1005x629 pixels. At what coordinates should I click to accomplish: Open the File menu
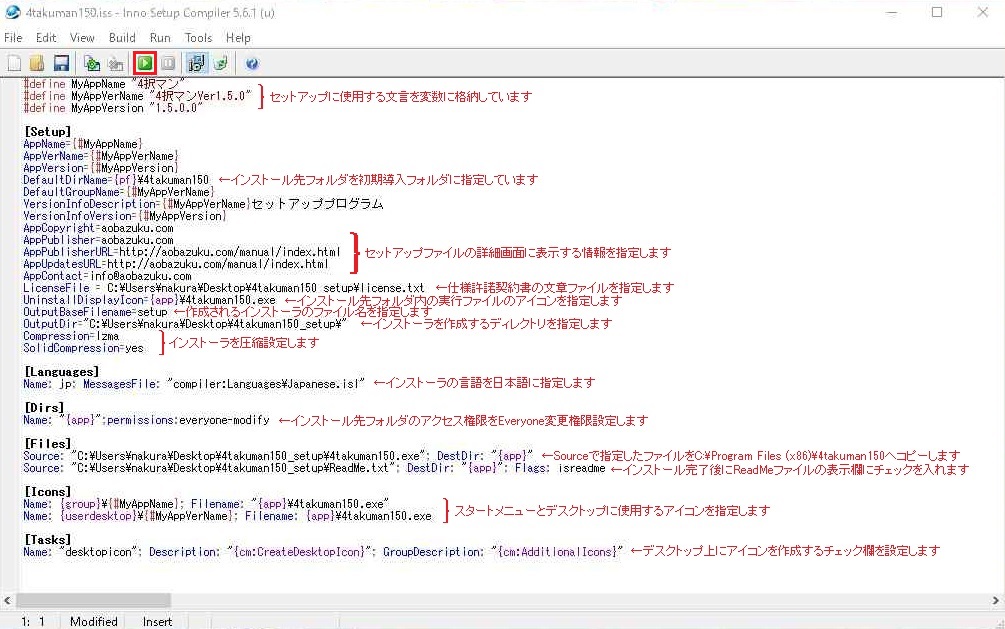tap(13, 38)
